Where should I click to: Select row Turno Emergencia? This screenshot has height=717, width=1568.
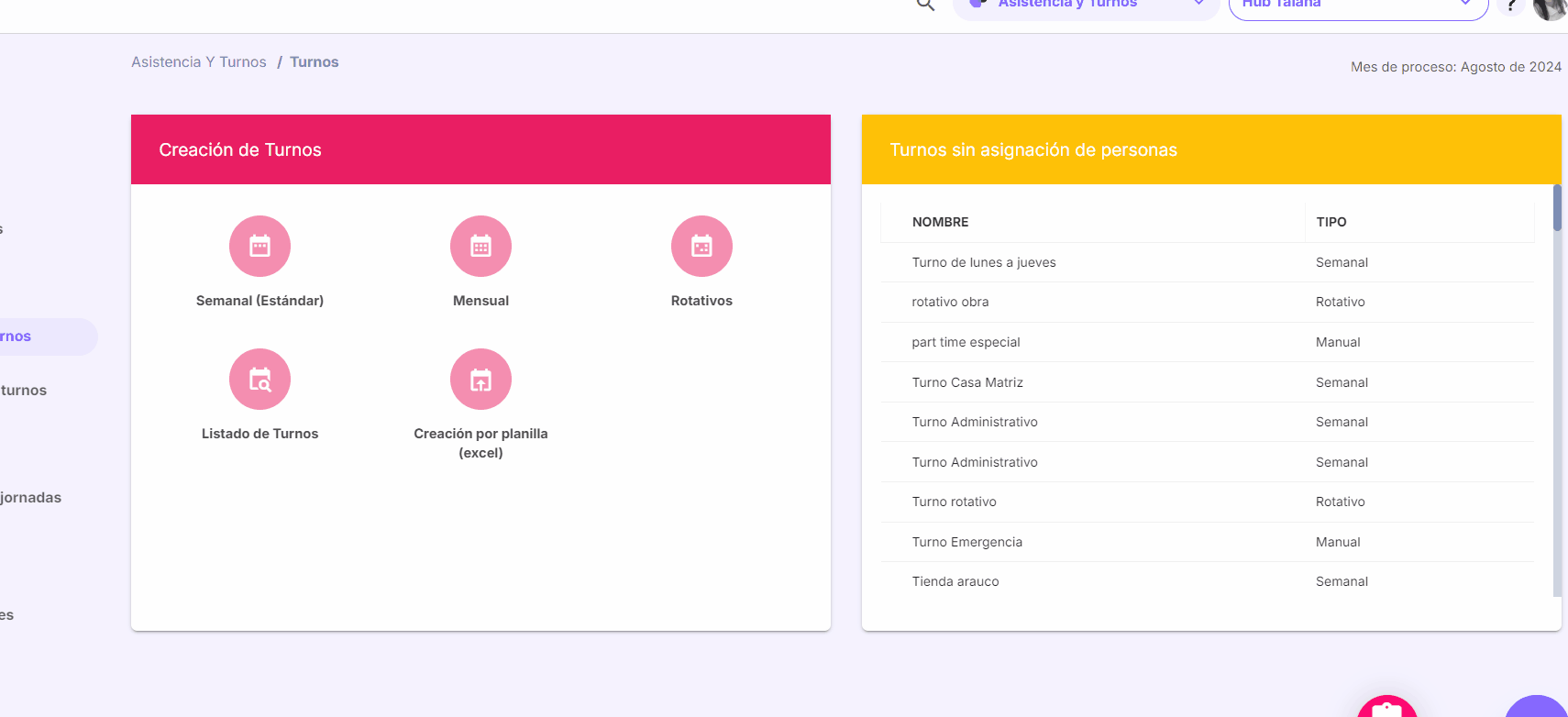click(x=1207, y=542)
